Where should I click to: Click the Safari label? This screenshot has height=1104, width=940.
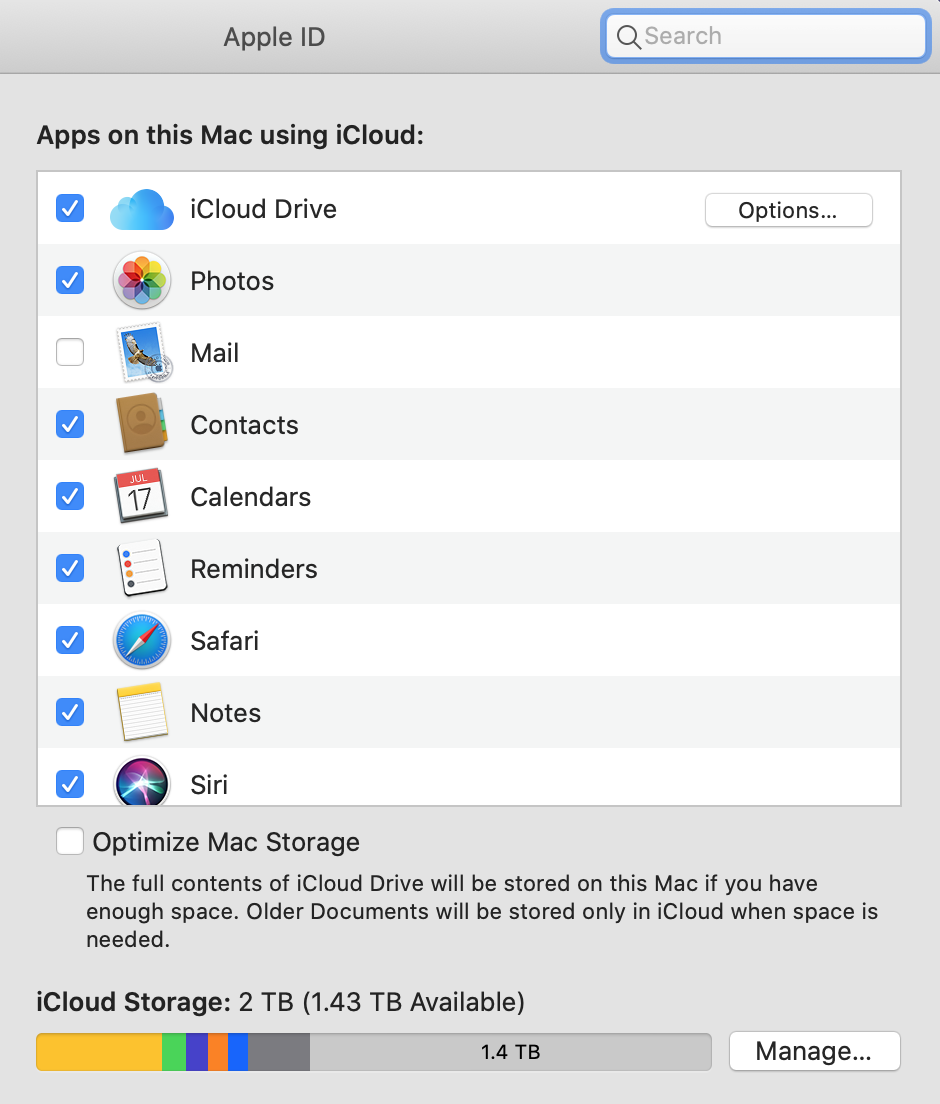tap(225, 641)
